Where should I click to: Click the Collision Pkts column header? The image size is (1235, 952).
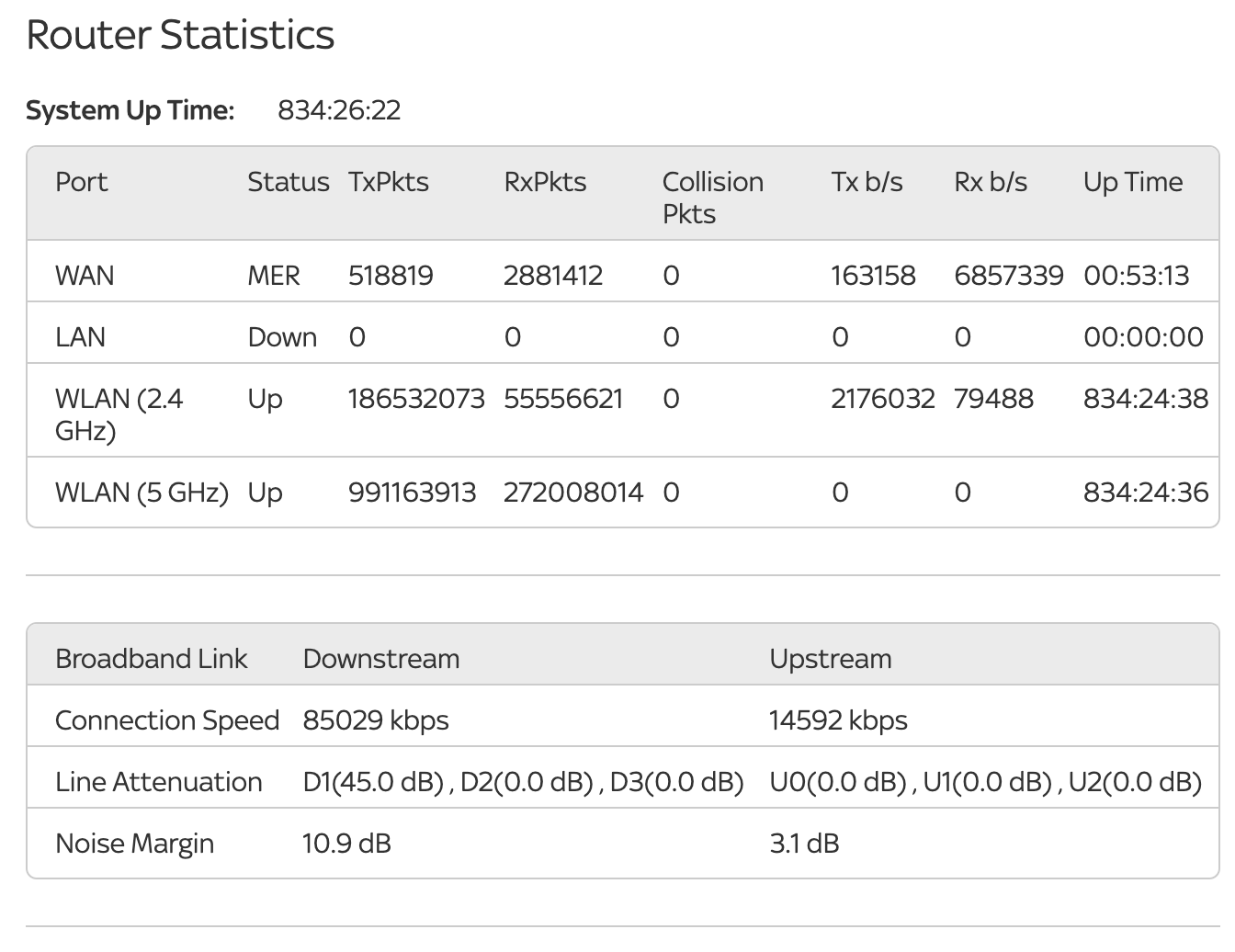712,198
